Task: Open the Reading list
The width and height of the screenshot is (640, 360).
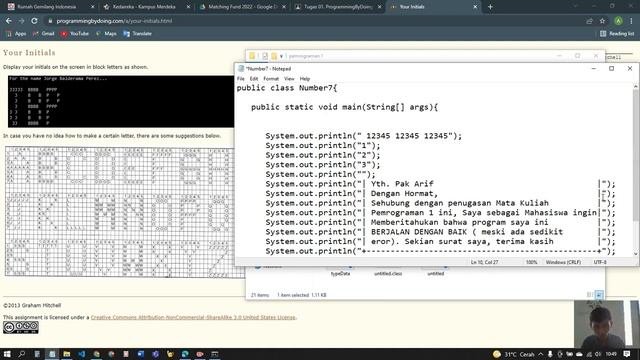Action: 617,34
